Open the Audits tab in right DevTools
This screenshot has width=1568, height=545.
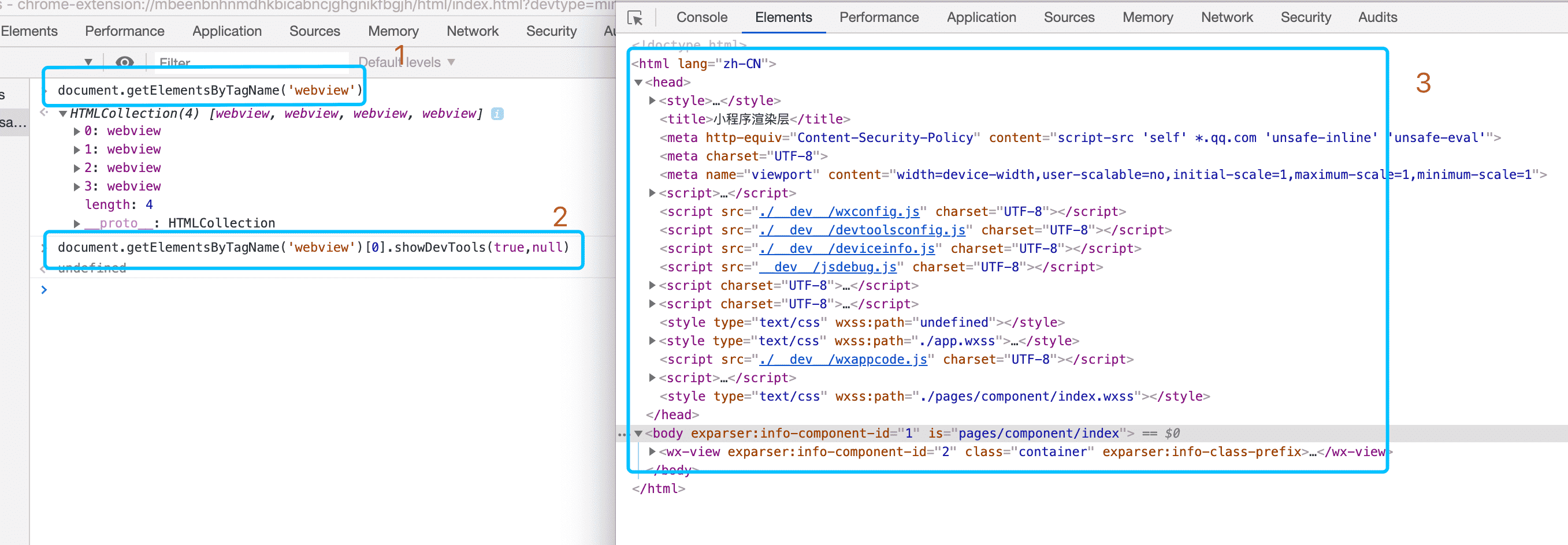tap(1377, 17)
